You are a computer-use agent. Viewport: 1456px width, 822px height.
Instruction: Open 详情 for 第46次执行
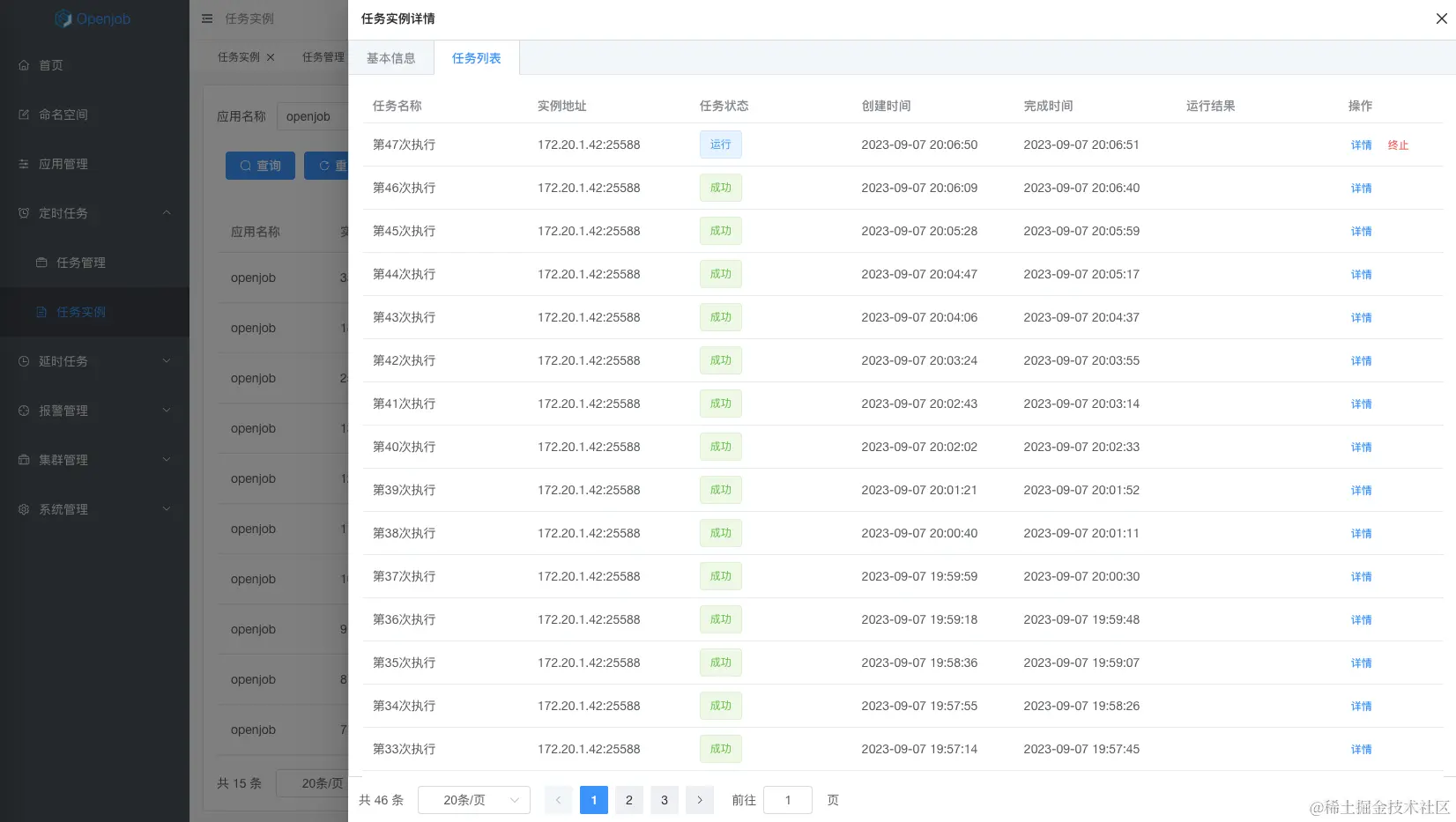pyautogui.click(x=1362, y=189)
